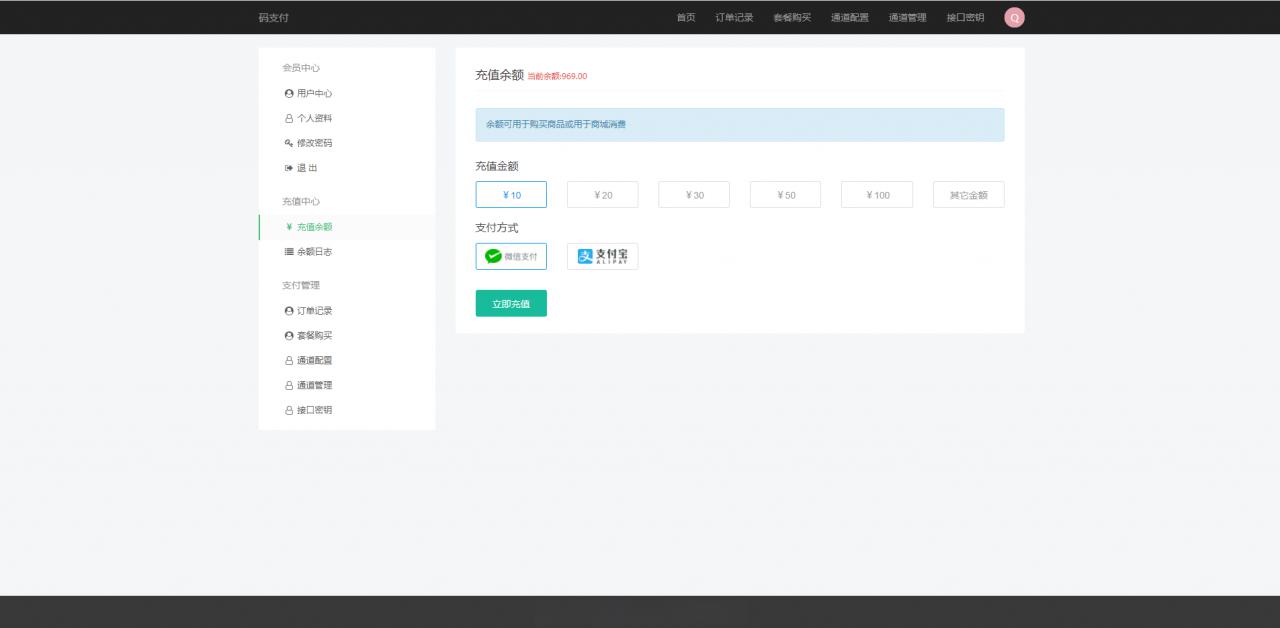Click the 充值余额 page heading
Viewport: 1280px width, 628px height.
[499, 75]
